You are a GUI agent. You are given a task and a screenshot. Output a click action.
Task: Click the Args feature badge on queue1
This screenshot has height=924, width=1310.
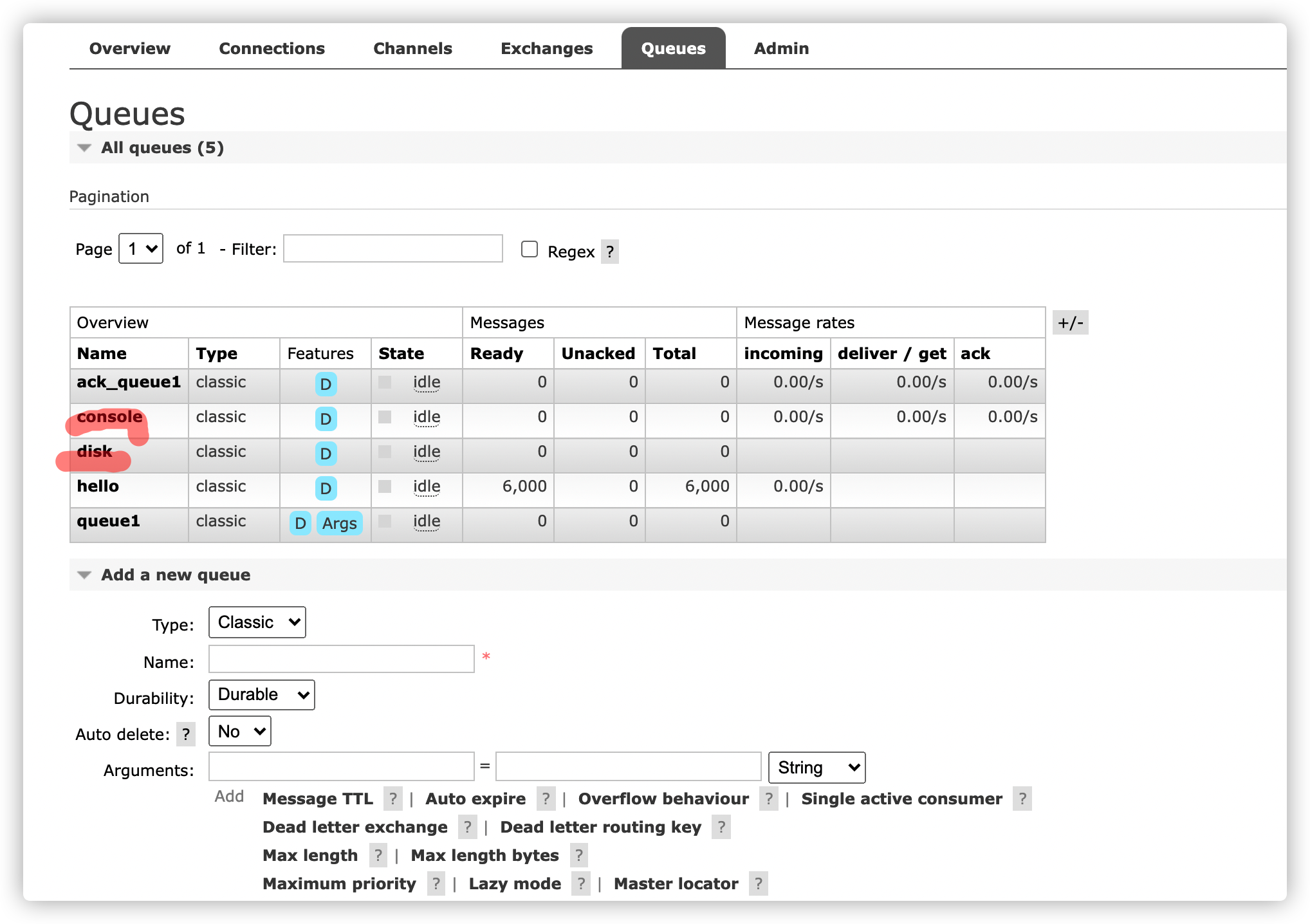(x=339, y=523)
